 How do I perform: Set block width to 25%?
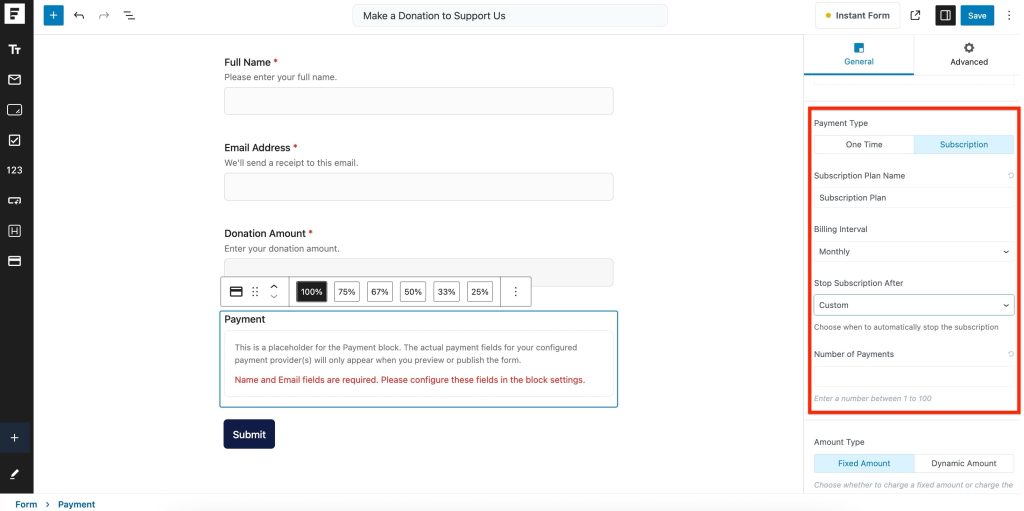[x=480, y=292]
